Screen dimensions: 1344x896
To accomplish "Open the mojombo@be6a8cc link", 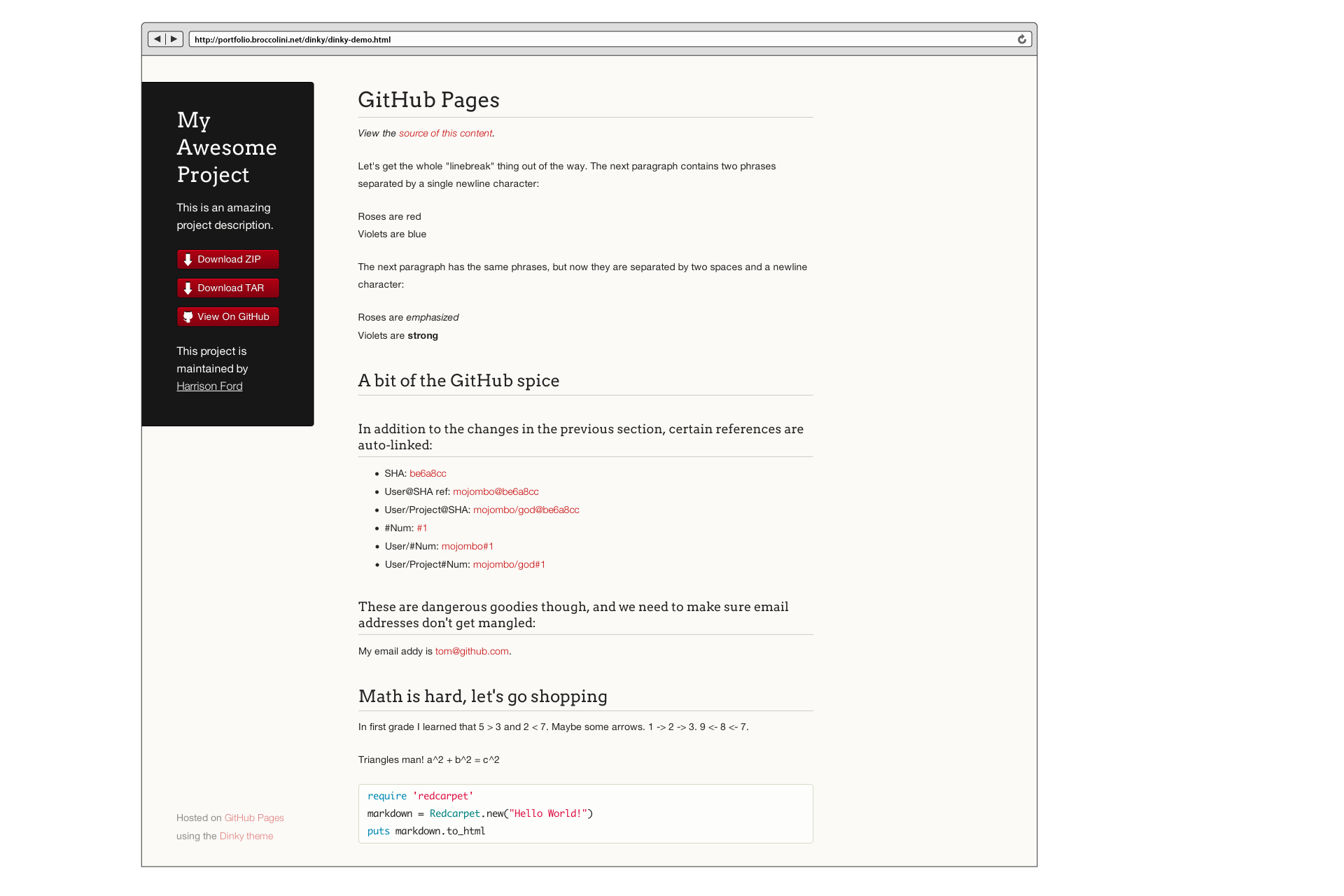I will pos(496,491).
